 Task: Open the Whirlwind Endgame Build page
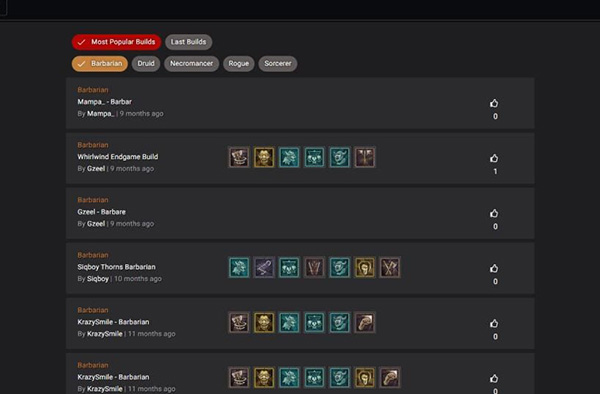118,157
